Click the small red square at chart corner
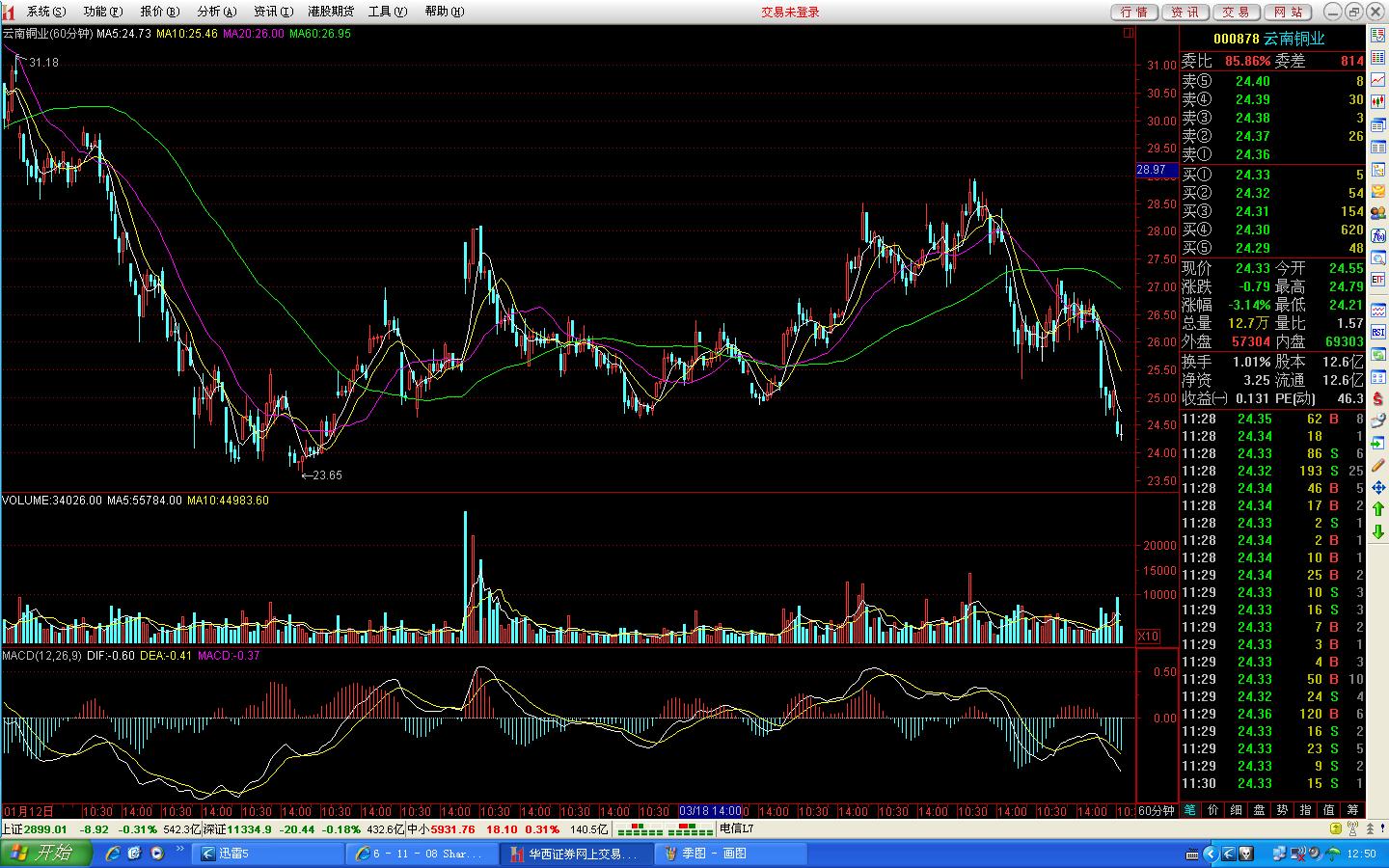 [1129, 33]
